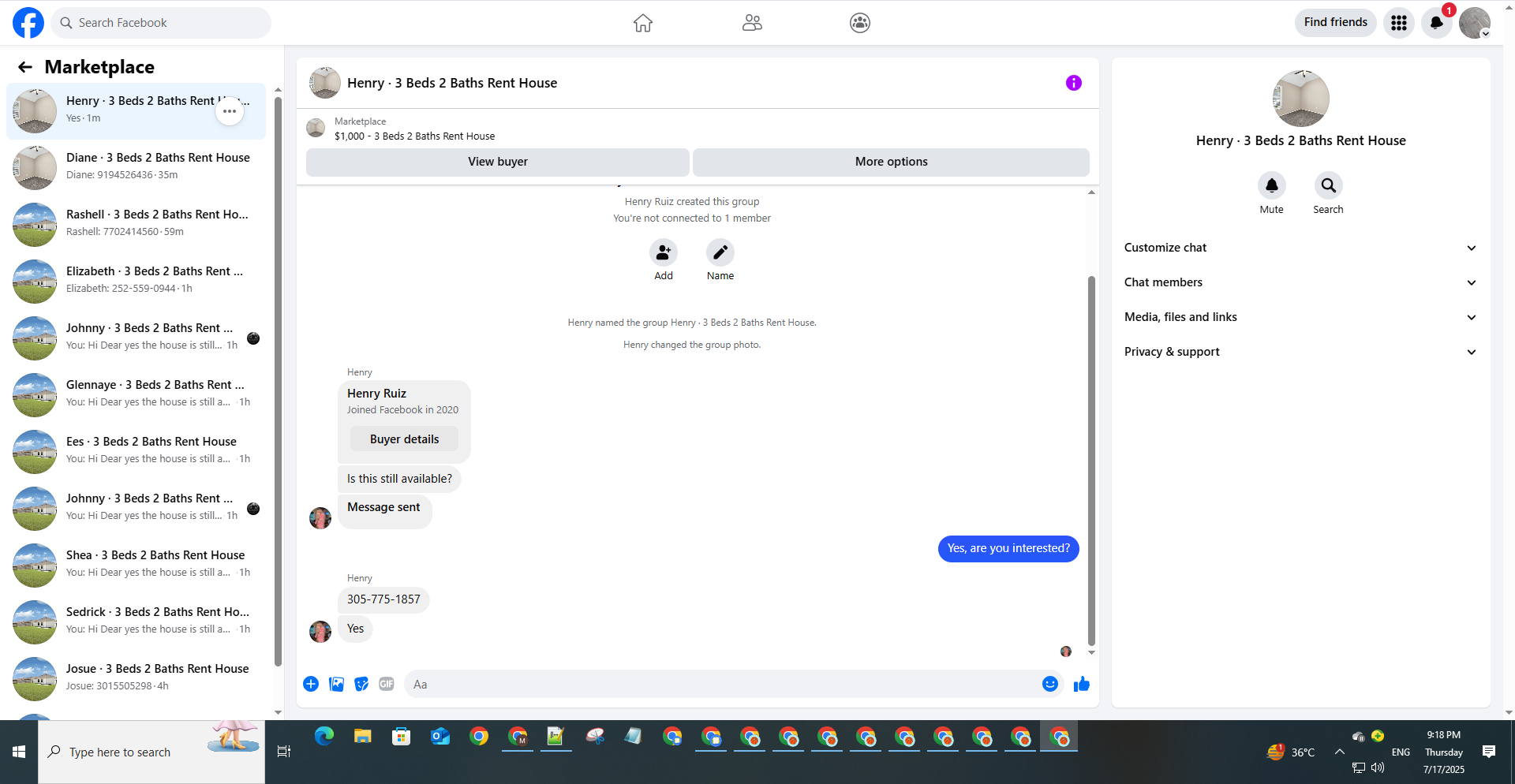1515x784 pixels.
Task: Attach a photo with the image icon
Action: 336,684
